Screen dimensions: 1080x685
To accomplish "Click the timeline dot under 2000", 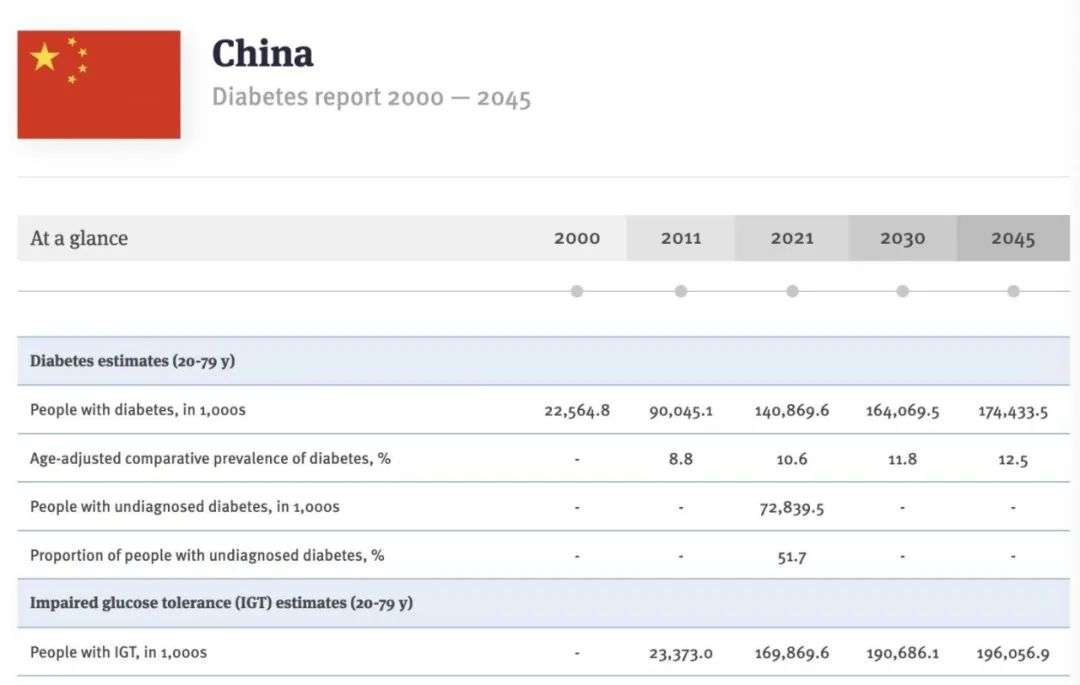I will (x=577, y=291).
